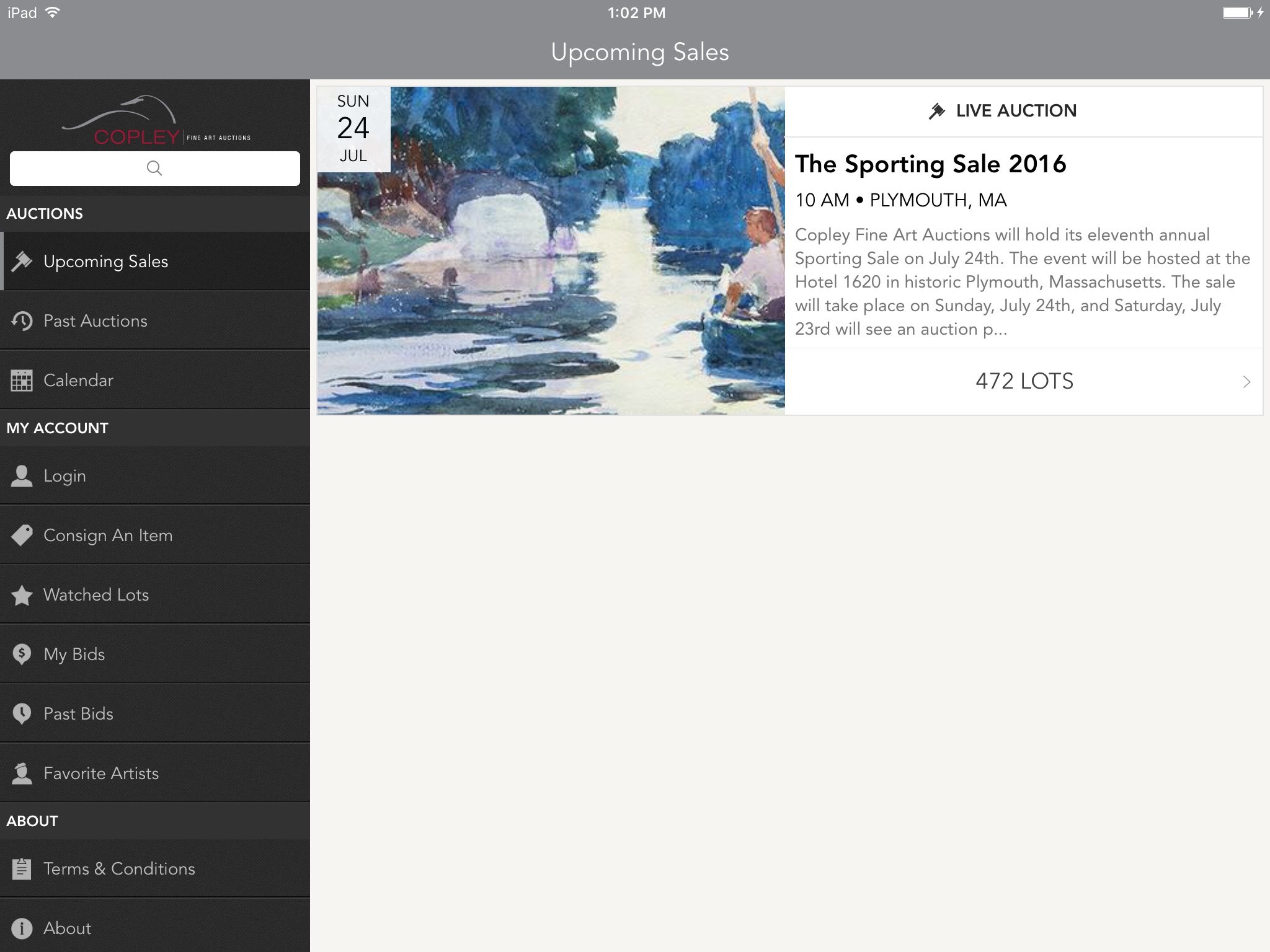Tap the person icon next to Login
Viewport: 1270px width, 952px height.
coord(22,476)
